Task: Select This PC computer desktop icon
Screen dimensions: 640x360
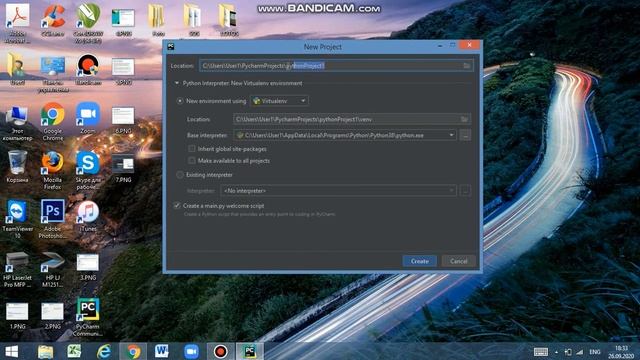Action: [18, 123]
